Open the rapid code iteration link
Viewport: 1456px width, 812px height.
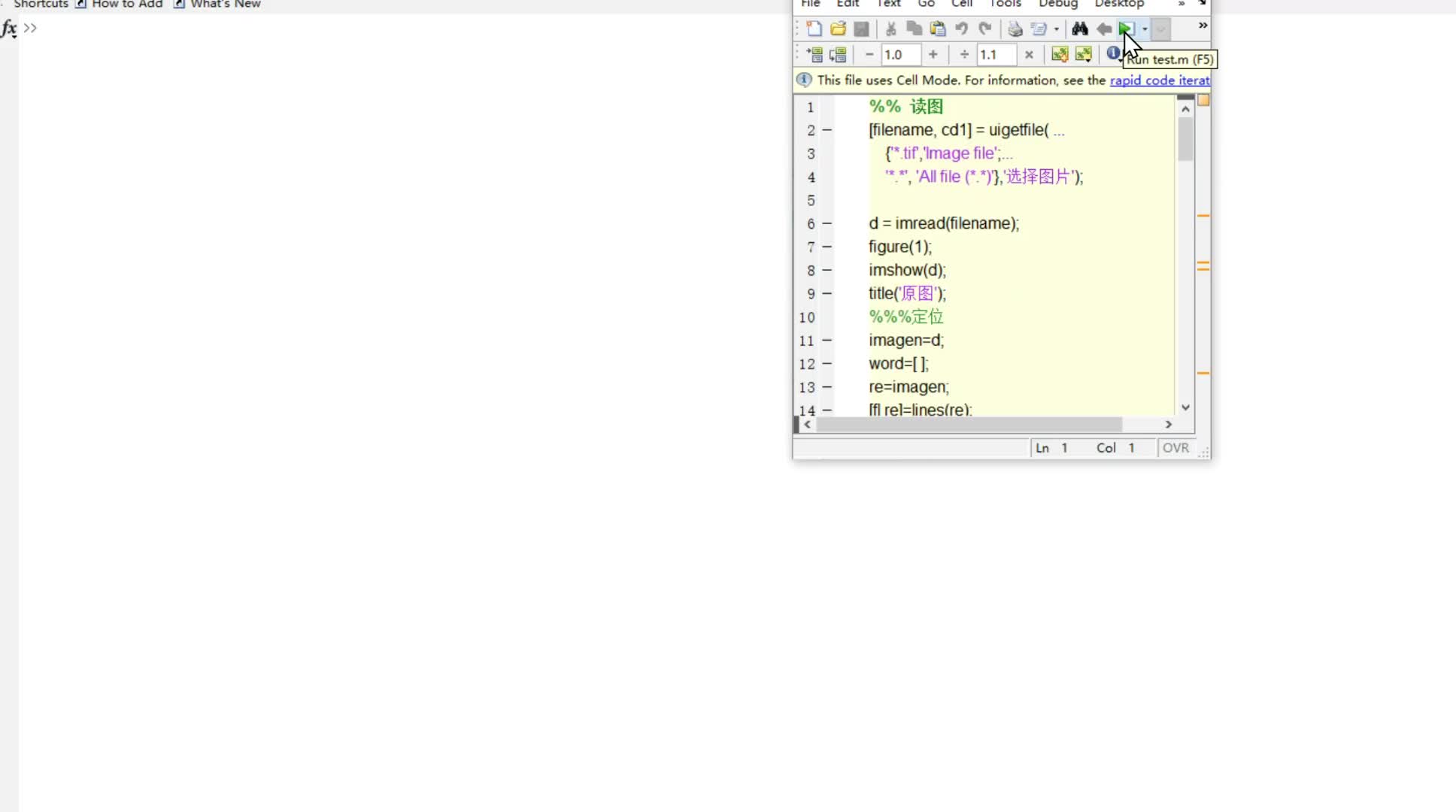click(x=1159, y=80)
